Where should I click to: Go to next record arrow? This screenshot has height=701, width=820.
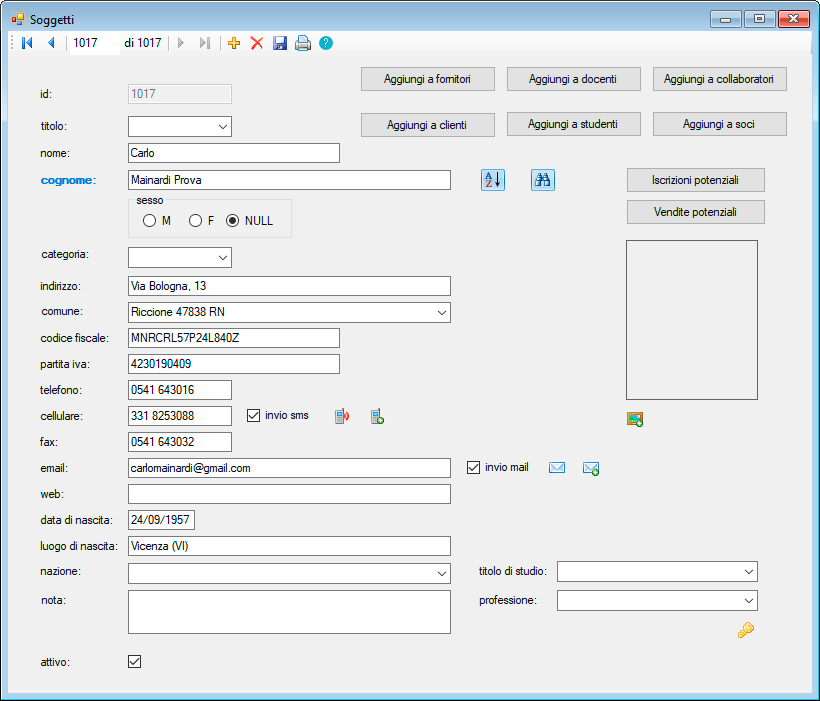[x=181, y=43]
